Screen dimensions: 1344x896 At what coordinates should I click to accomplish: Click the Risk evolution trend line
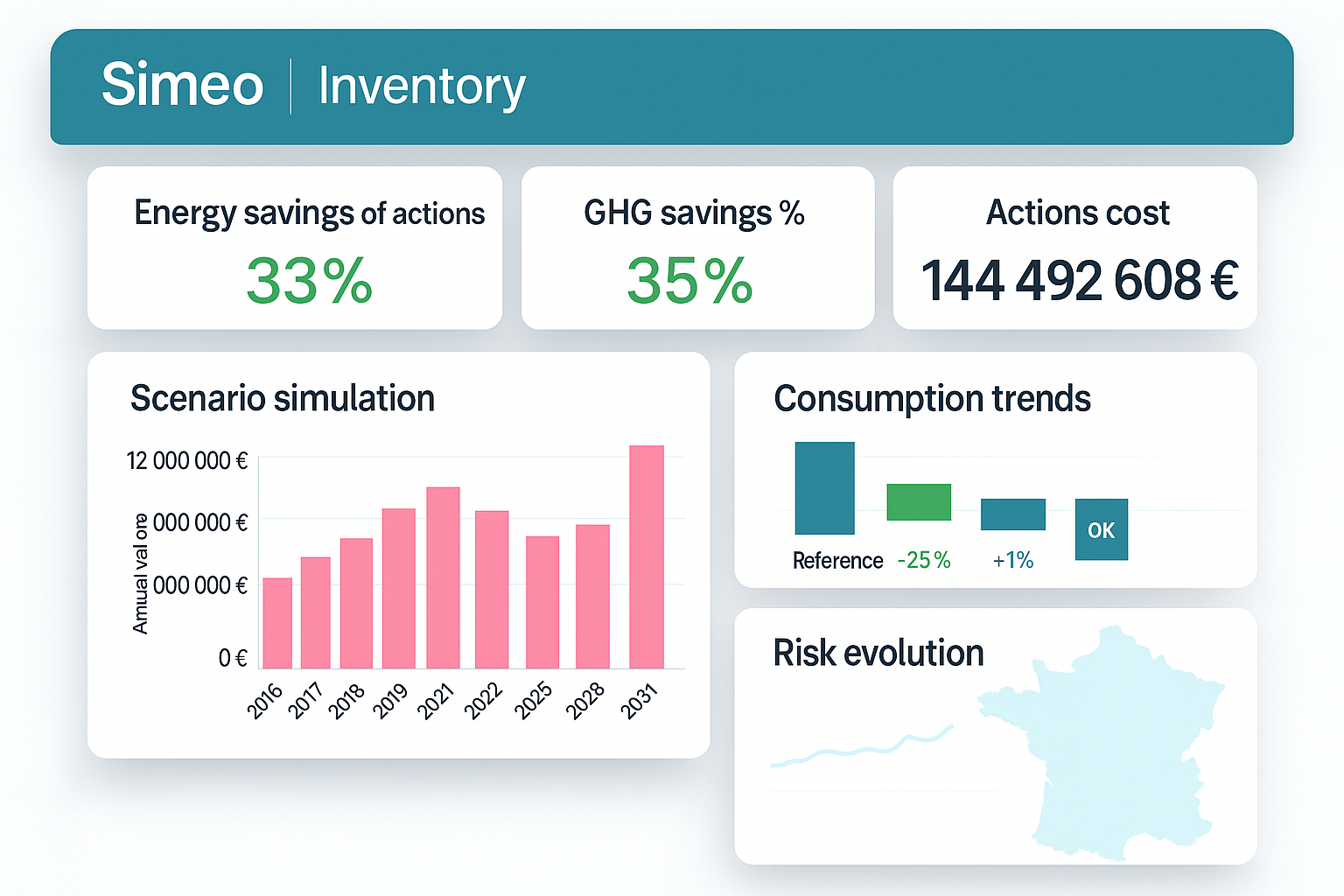pos(862,751)
